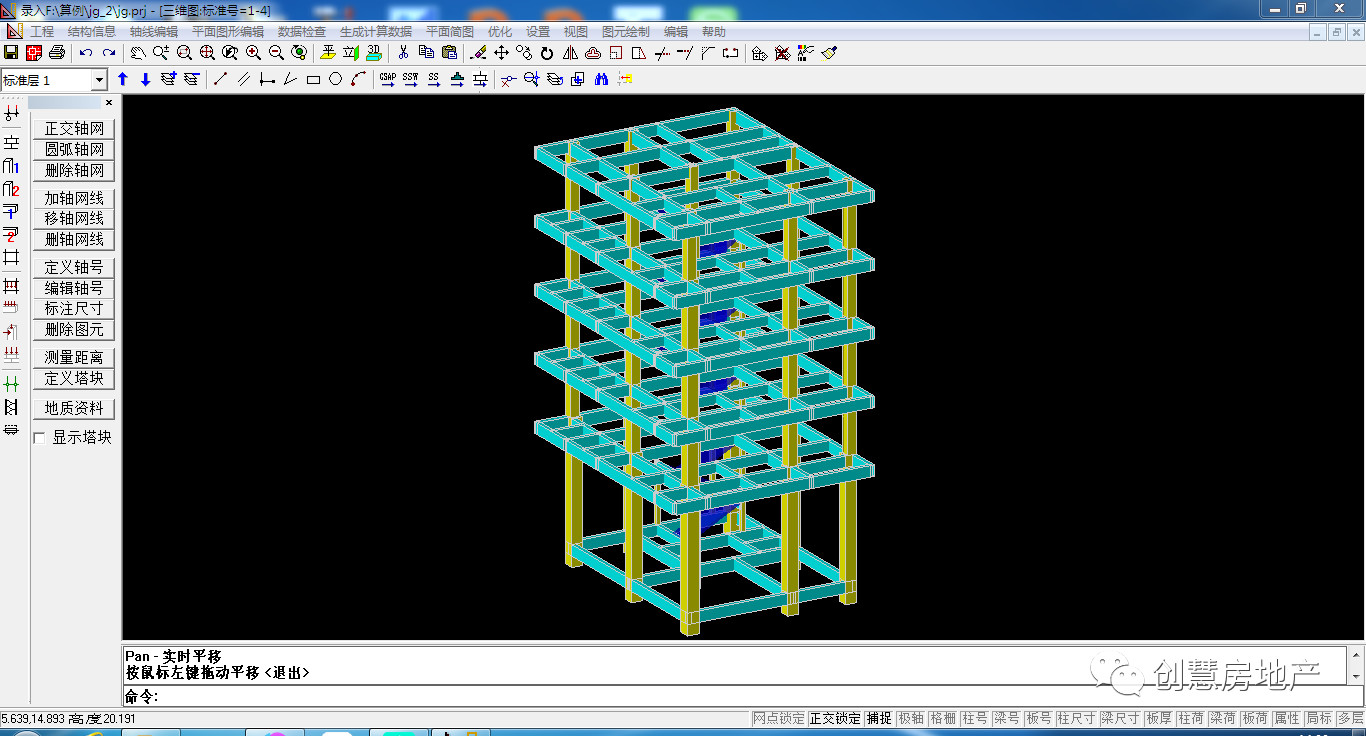
Task: Toggle 多层 in status bar
Action: click(1350, 718)
